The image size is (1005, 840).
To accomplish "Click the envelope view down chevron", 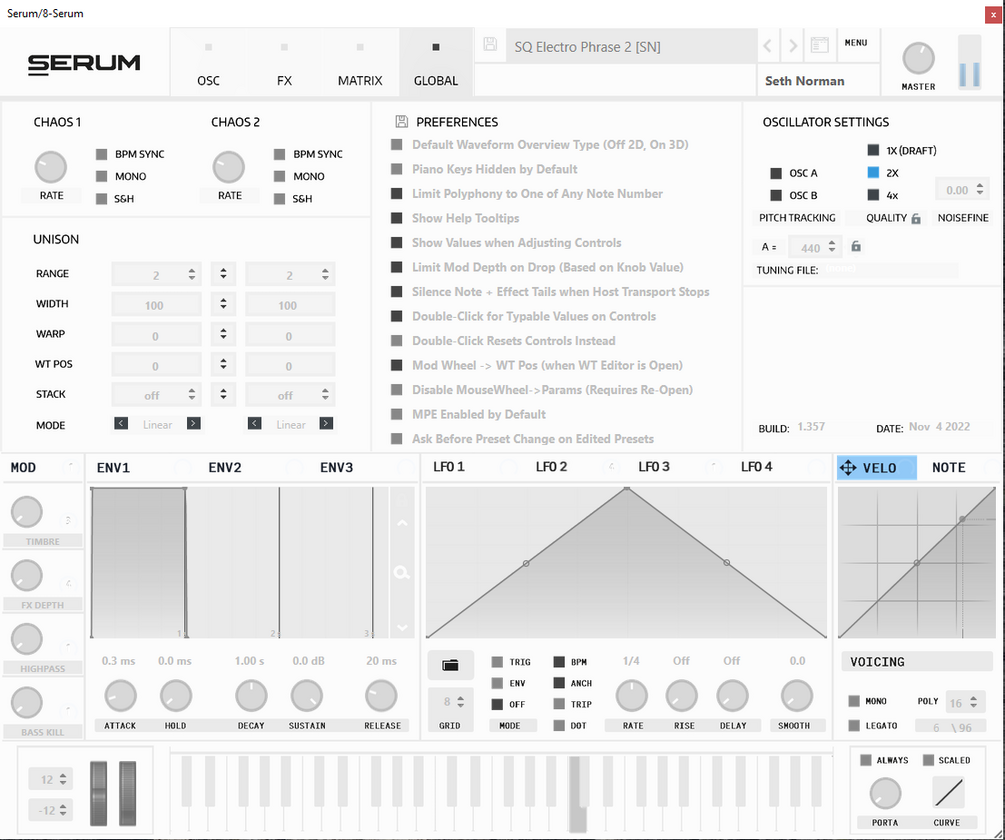I will (402, 627).
